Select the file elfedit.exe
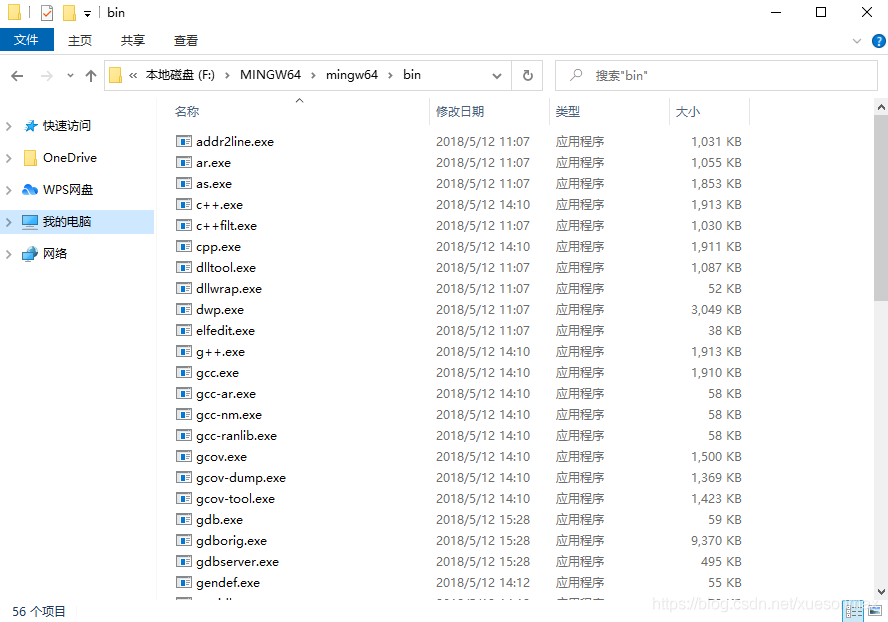The width and height of the screenshot is (888, 622). pos(225,331)
